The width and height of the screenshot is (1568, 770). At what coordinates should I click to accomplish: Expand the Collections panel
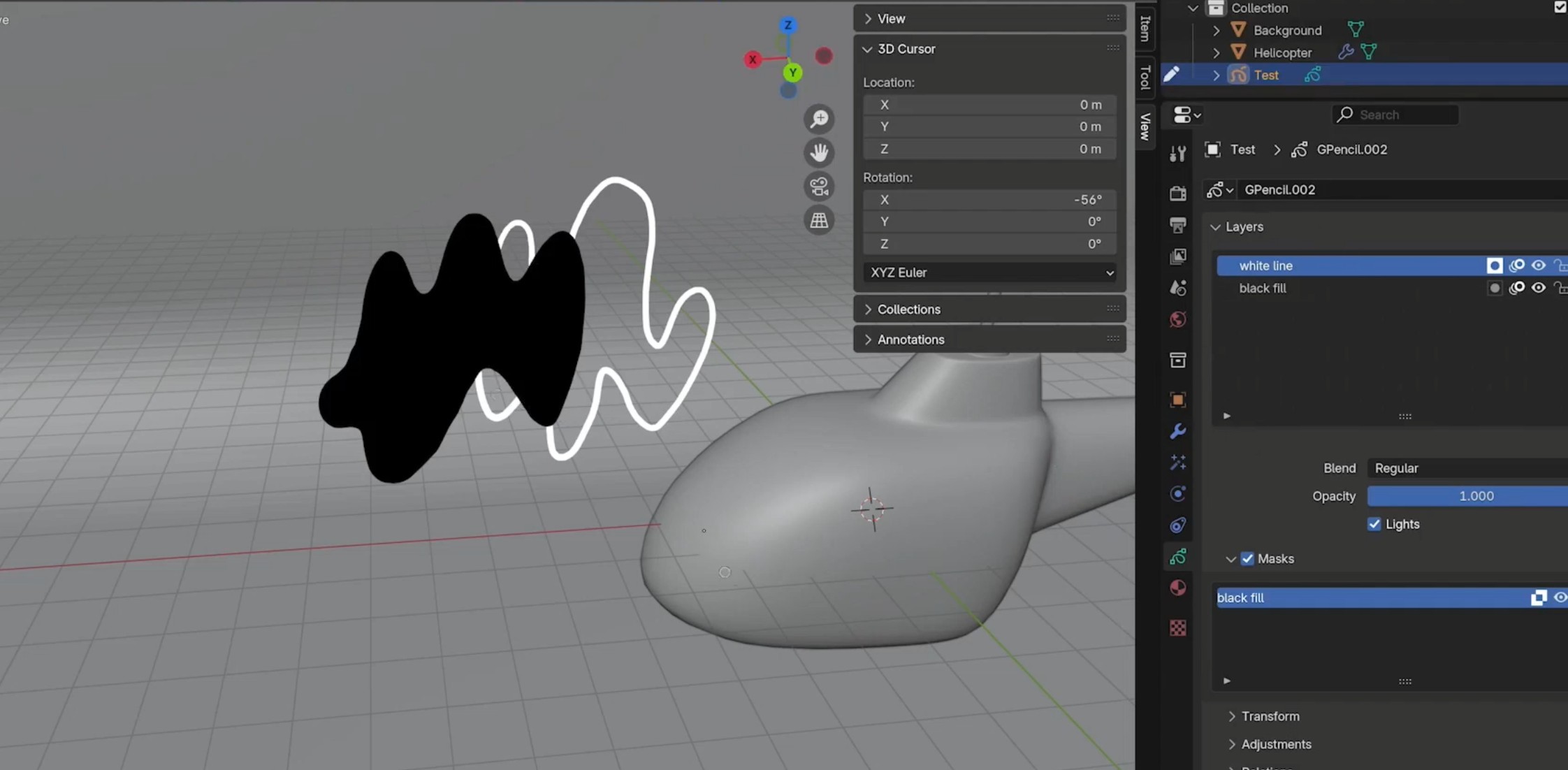908,309
